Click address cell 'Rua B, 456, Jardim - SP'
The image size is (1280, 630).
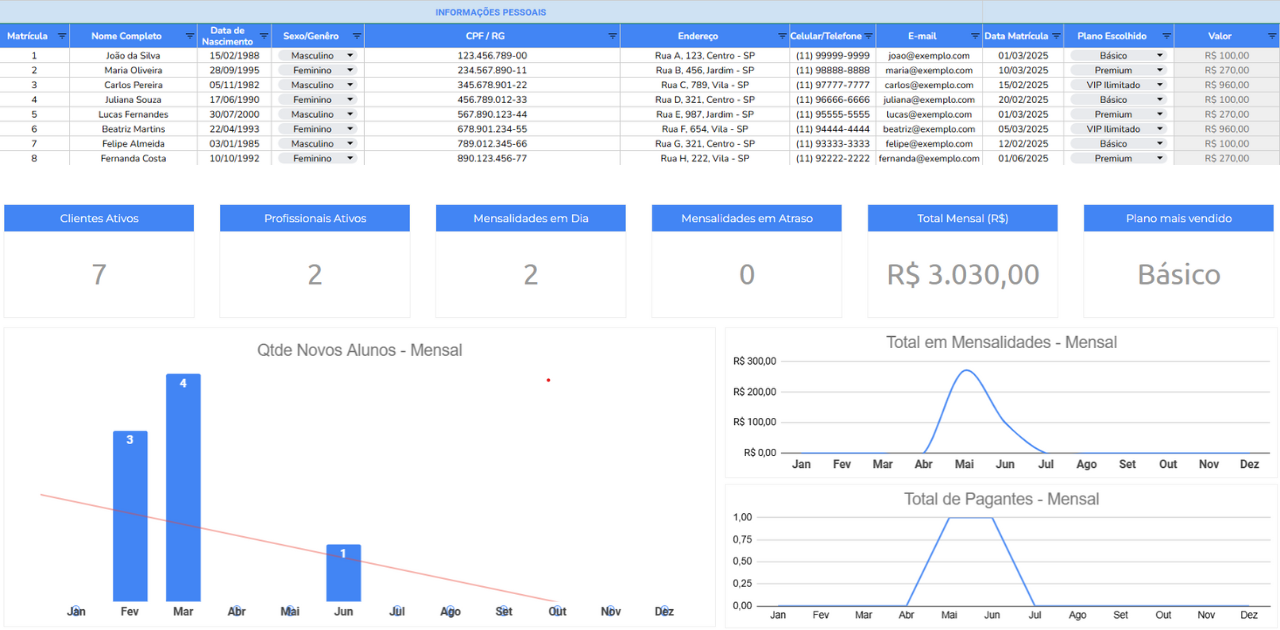point(705,70)
